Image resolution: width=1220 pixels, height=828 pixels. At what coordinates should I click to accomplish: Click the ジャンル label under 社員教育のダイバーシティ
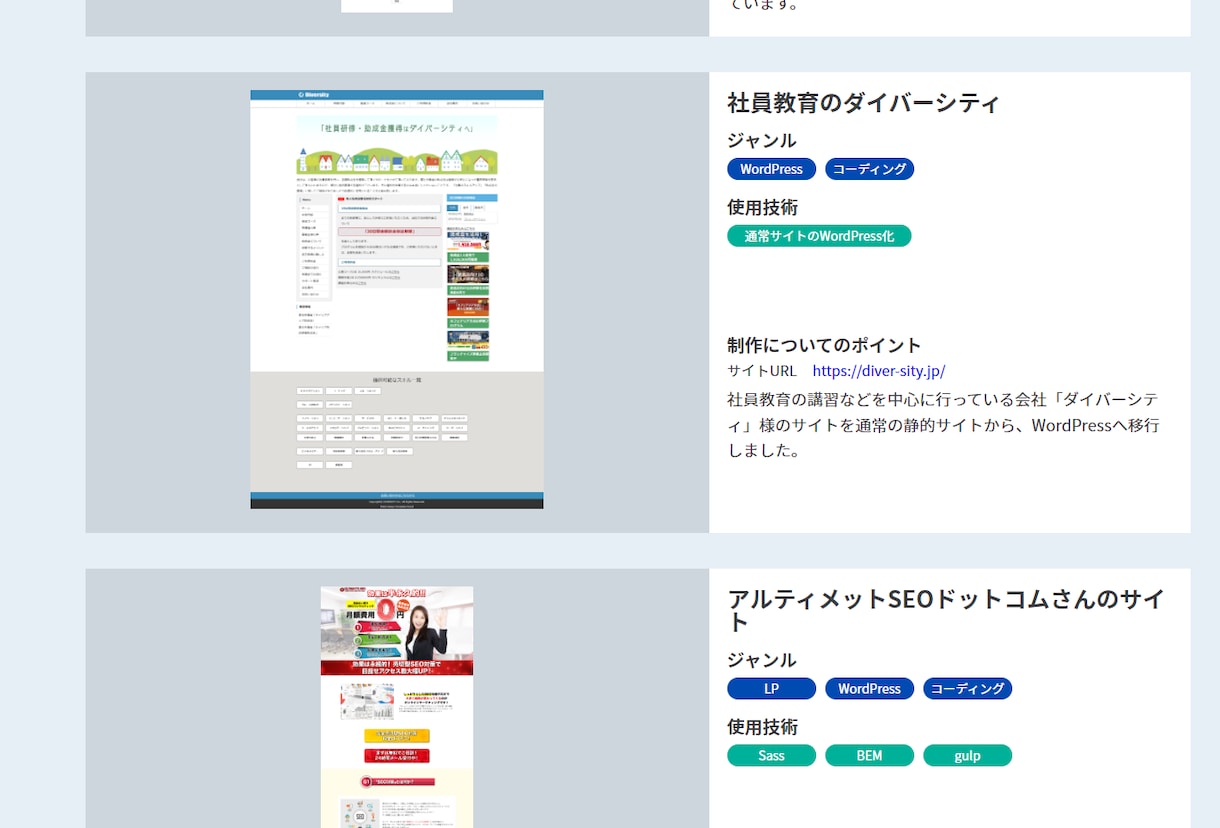click(x=762, y=140)
